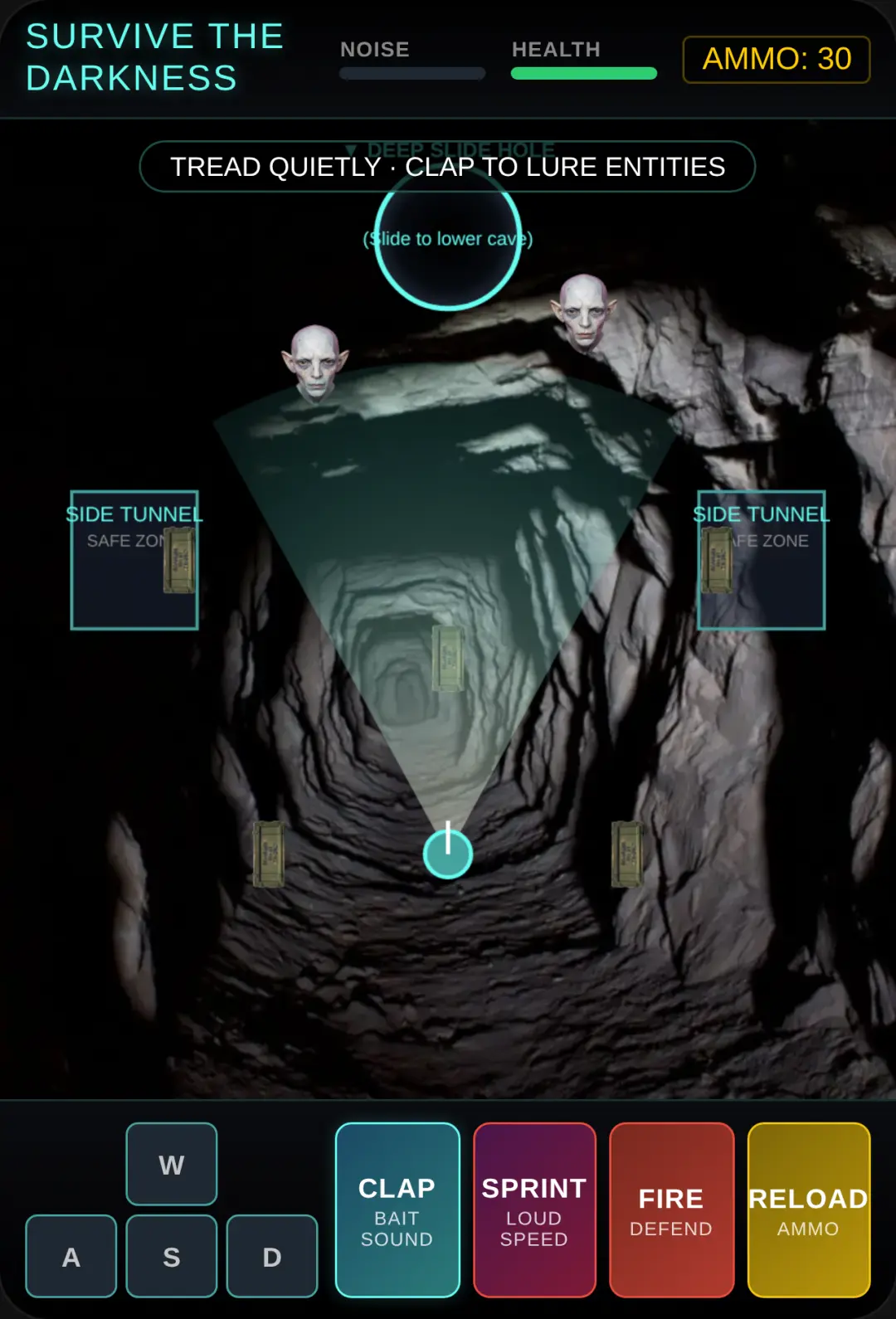Screen dimensions: 896x1319
Task: Tap the W move-forward key
Action: coord(172,1164)
